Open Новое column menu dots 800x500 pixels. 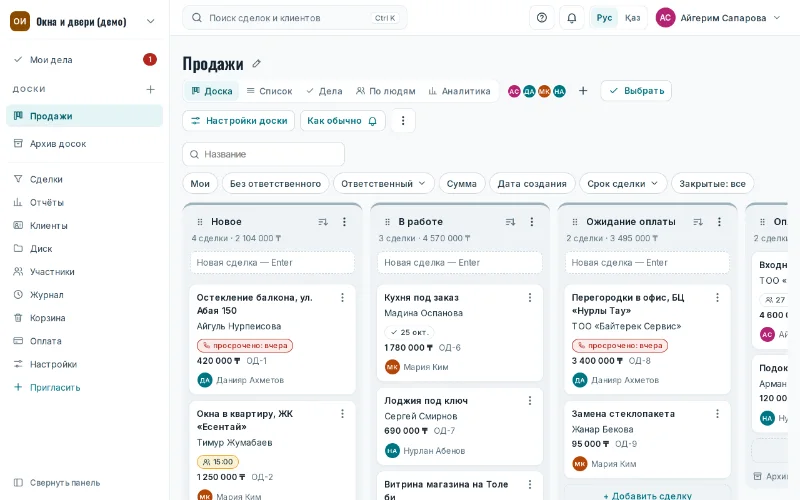(x=344, y=222)
